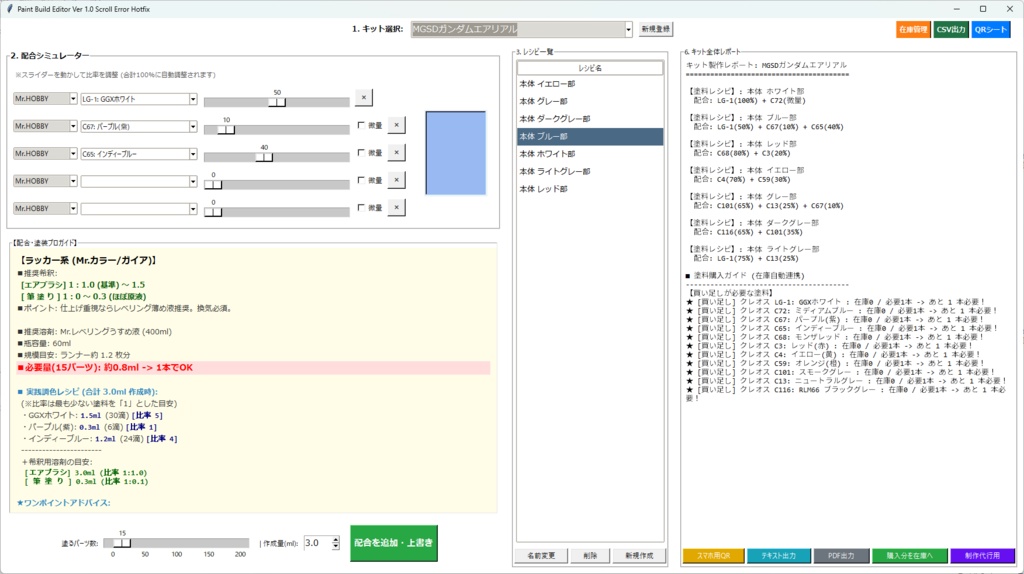Click red 必要量(15パーツ) line in guide
Image resolution: width=1024 pixels, height=574 pixels.
pos(253,368)
